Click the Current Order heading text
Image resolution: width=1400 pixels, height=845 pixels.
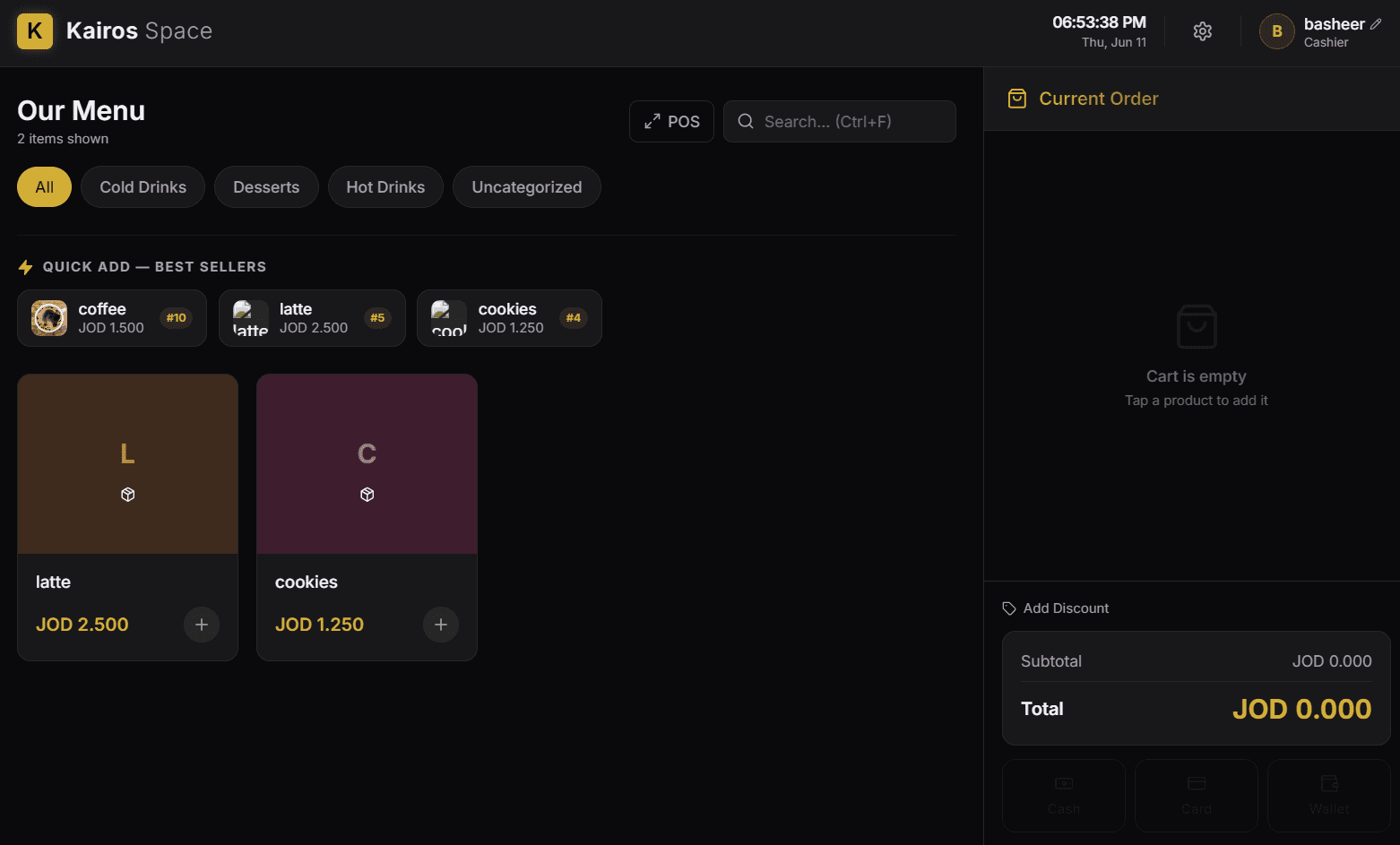coord(1099,99)
